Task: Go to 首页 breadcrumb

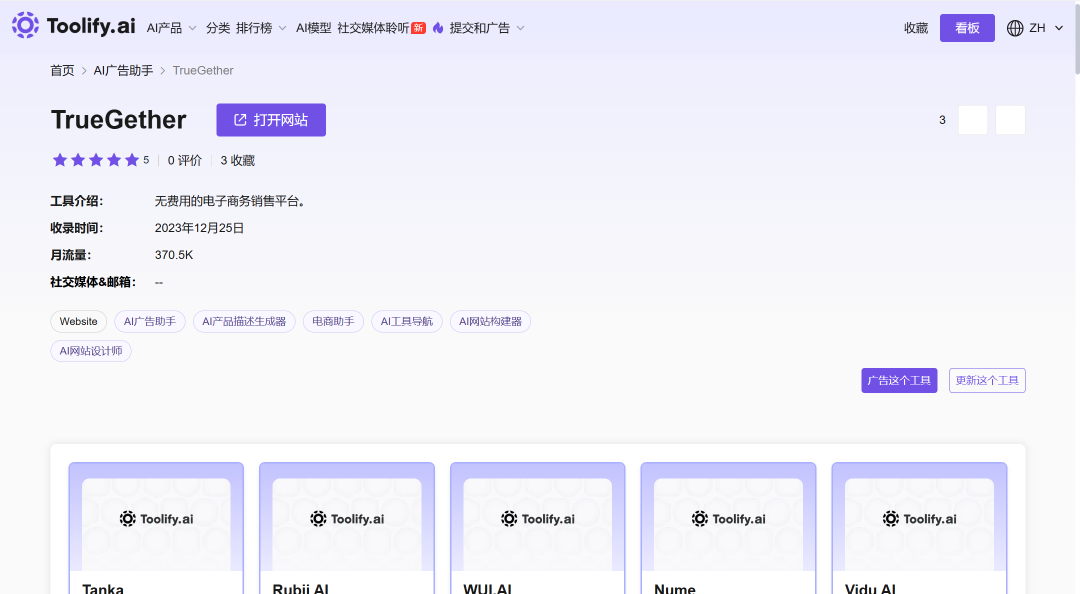Action: (x=62, y=70)
